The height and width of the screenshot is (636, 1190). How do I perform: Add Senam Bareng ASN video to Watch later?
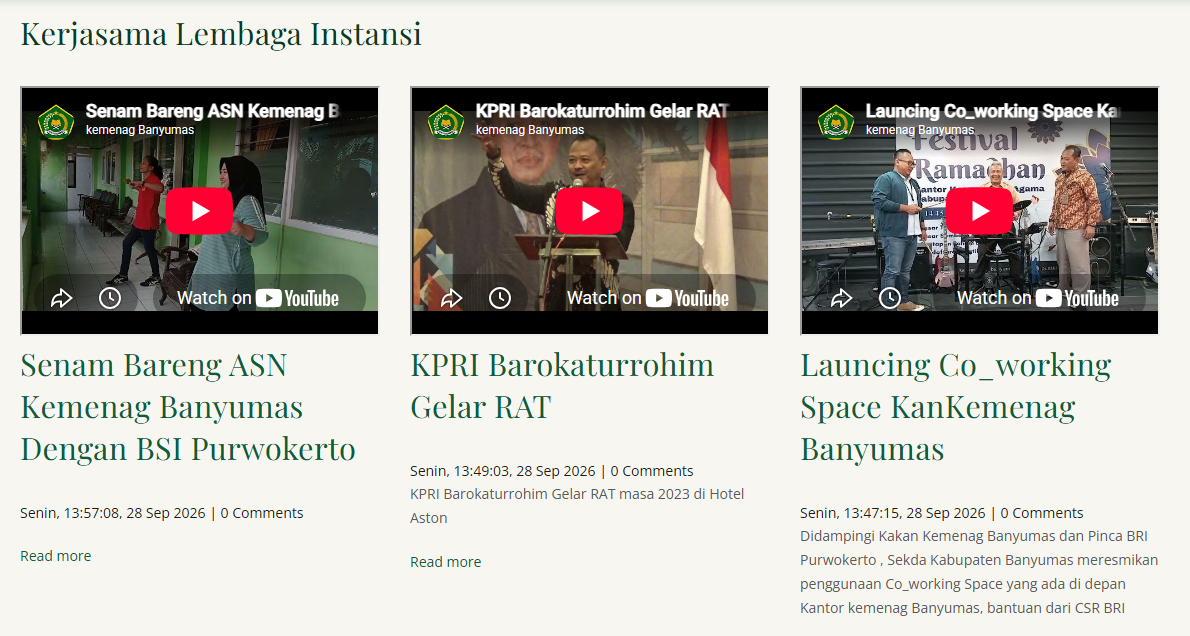tap(110, 298)
